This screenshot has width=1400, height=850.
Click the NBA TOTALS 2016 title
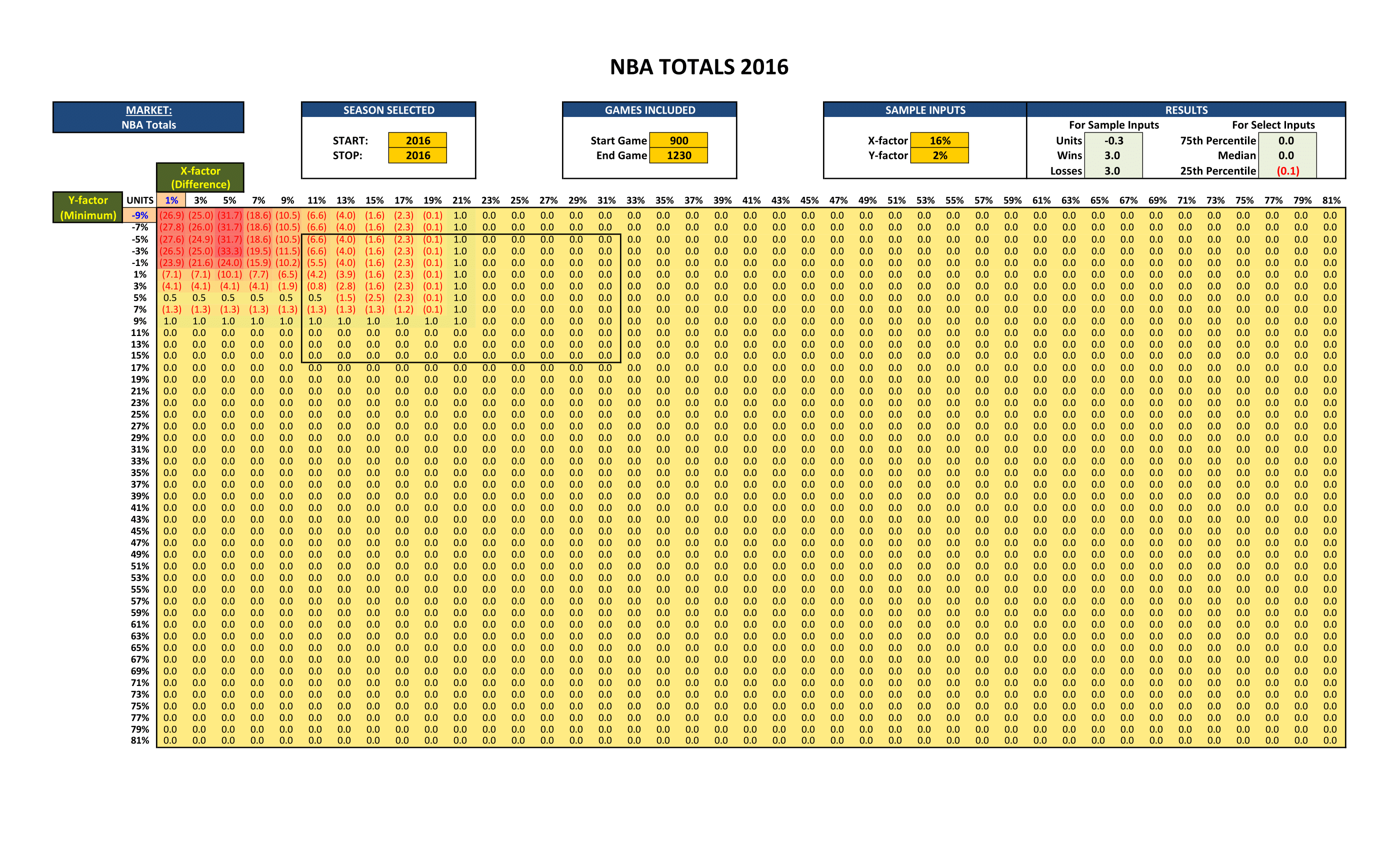[x=699, y=67]
